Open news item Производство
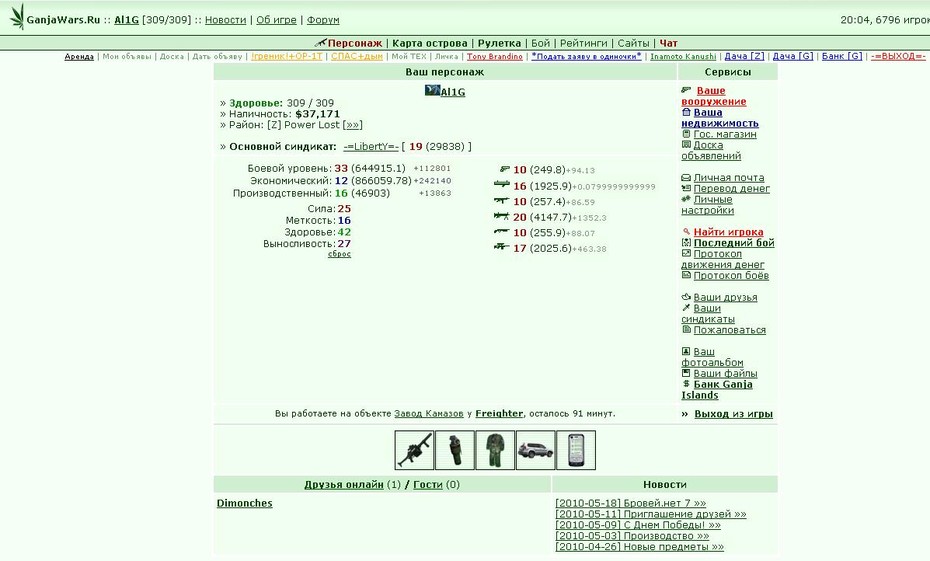The height and width of the screenshot is (561, 930). [632, 536]
